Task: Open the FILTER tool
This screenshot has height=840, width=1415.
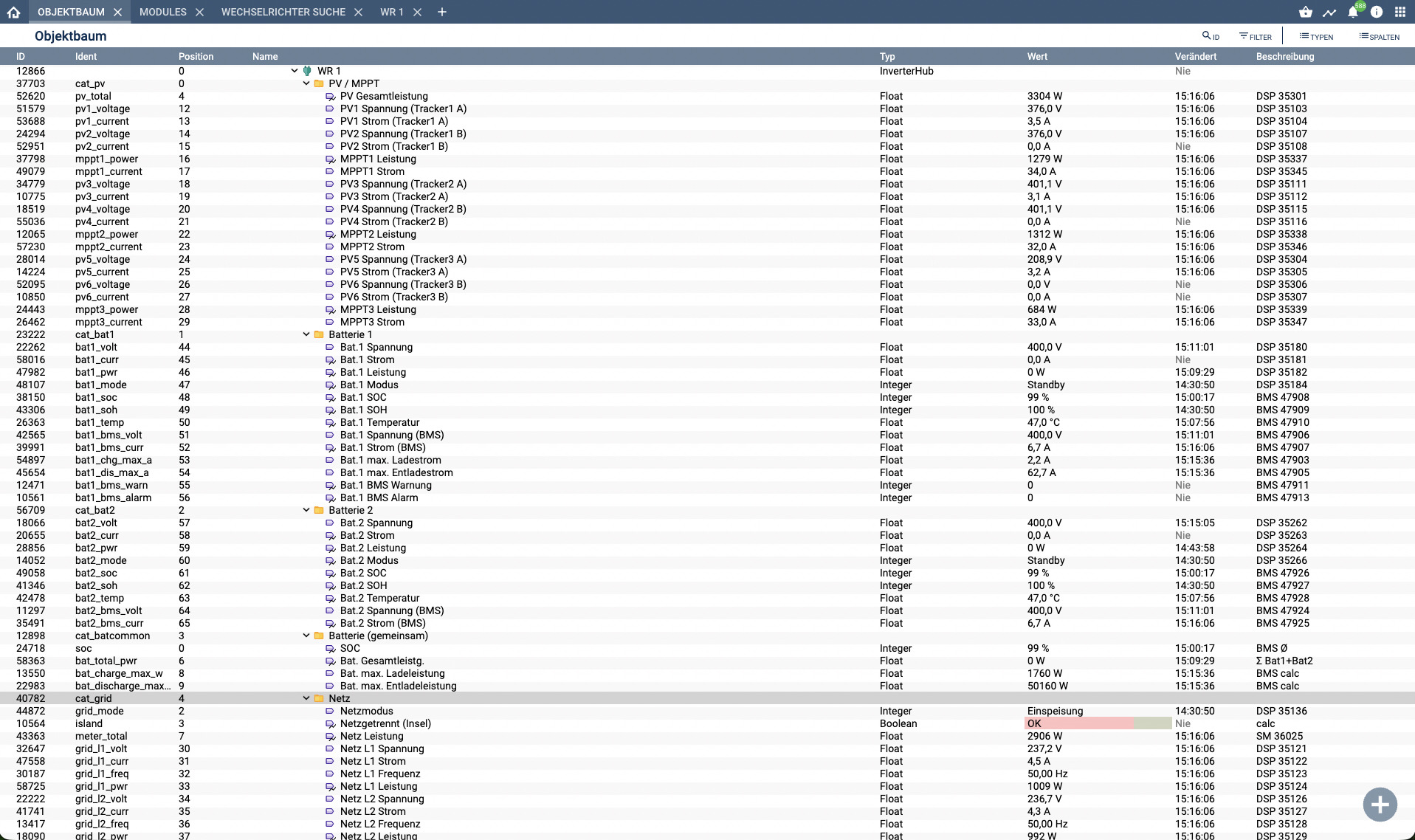Action: tap(1255, 36)
